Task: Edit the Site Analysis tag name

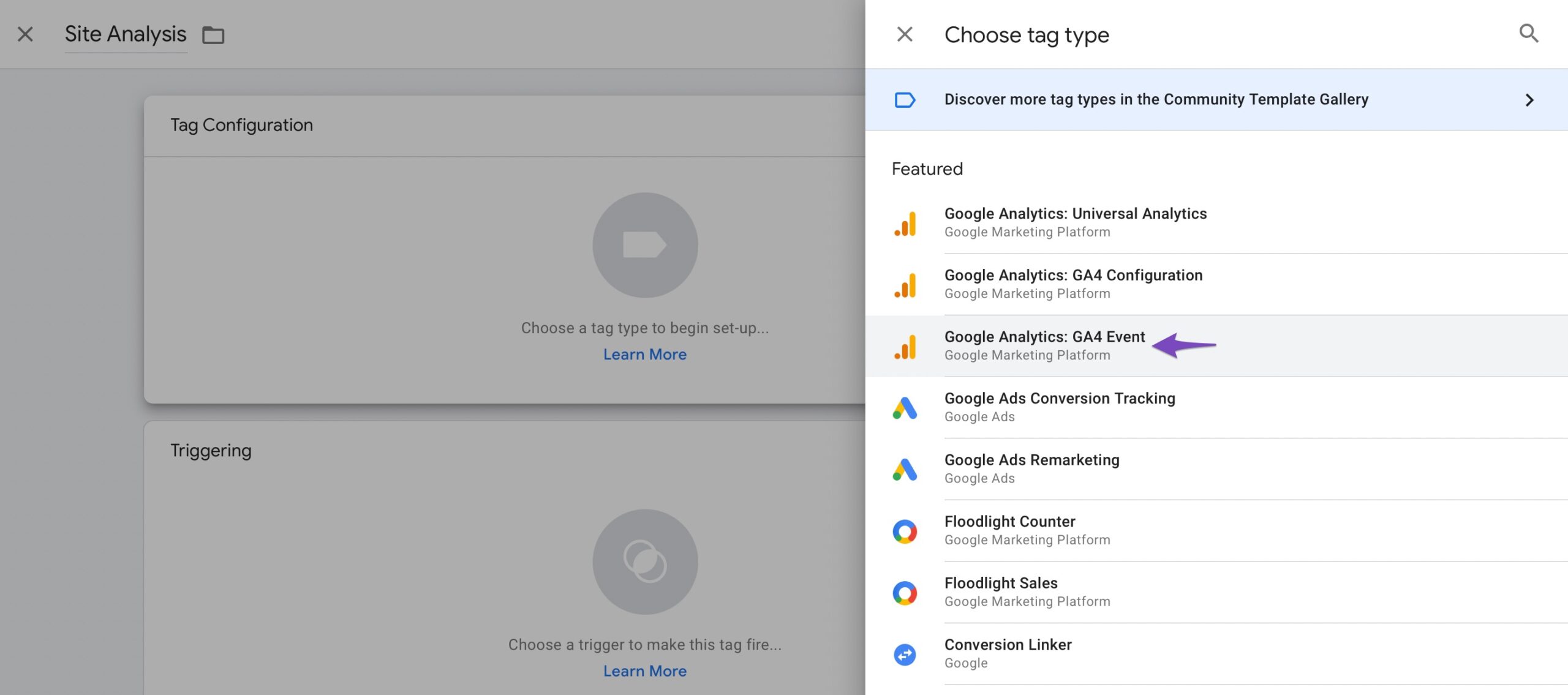Action: pyautogui.click(x=126, y=34)
